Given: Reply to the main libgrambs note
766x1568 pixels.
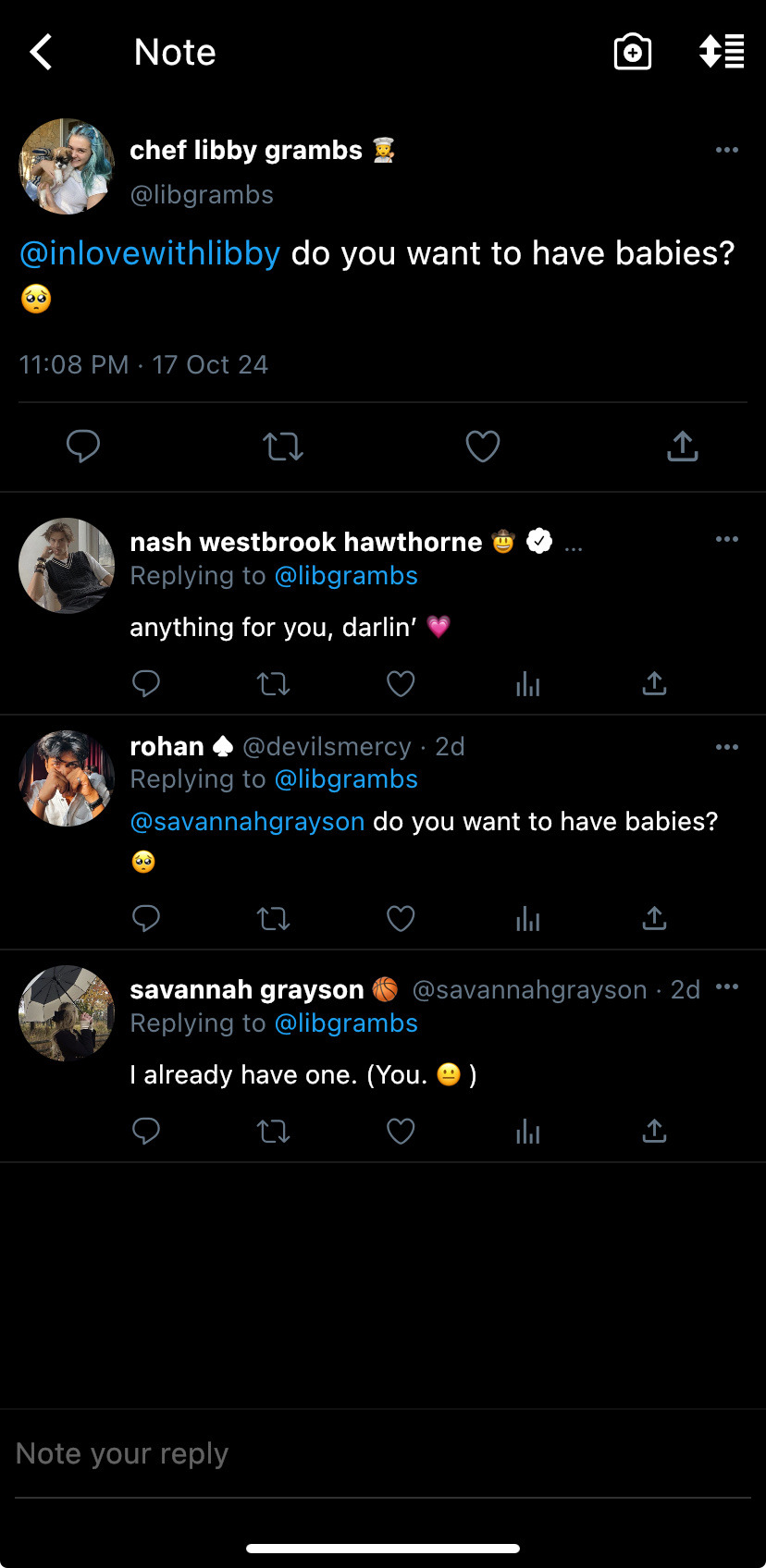Looking at the screenshot, I should (x=83, y=447).
